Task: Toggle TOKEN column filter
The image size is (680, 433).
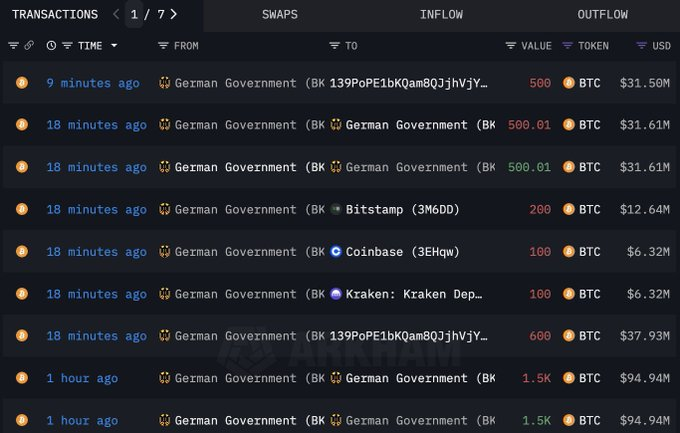Action: (567, 46)
